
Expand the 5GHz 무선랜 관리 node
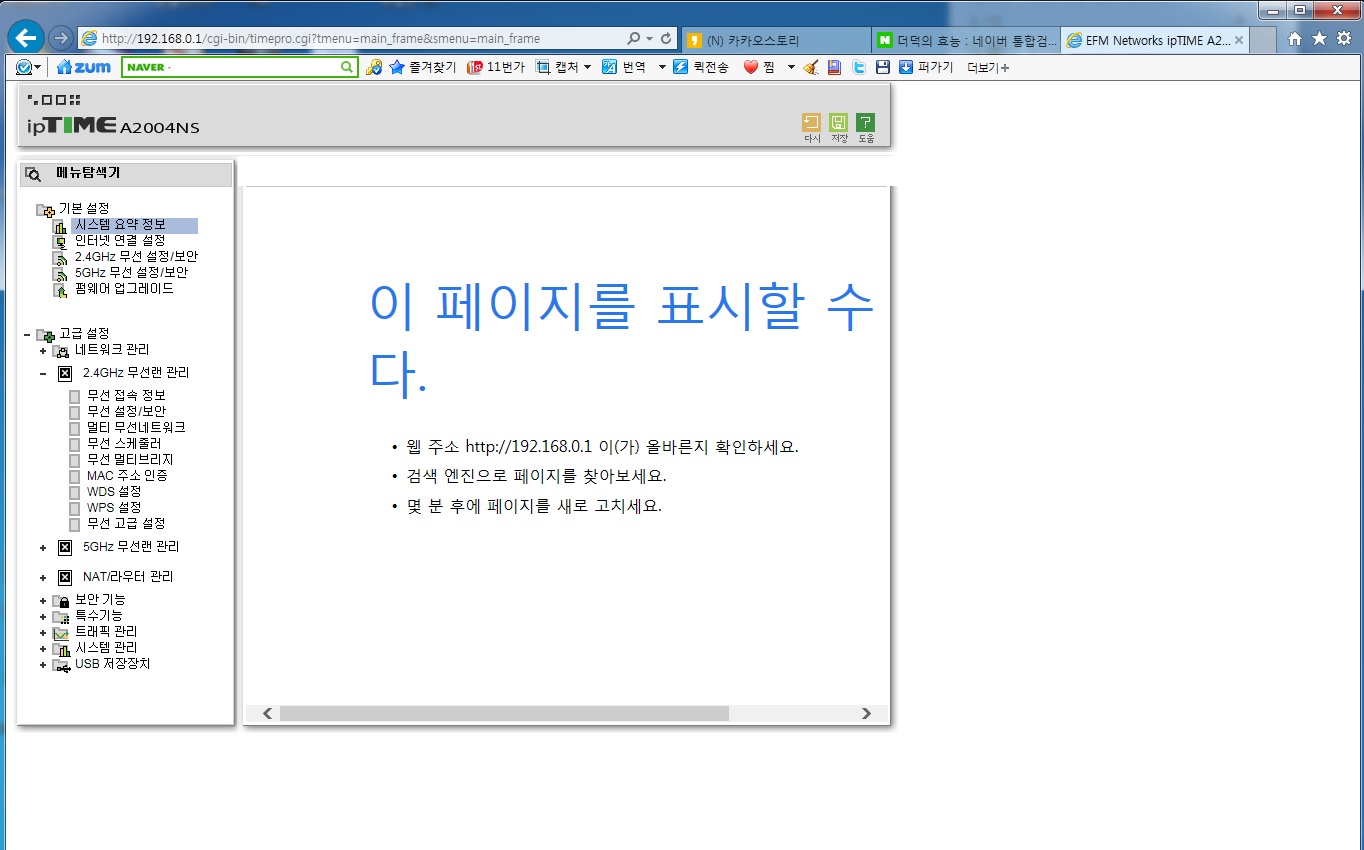(x=43, y=548)
